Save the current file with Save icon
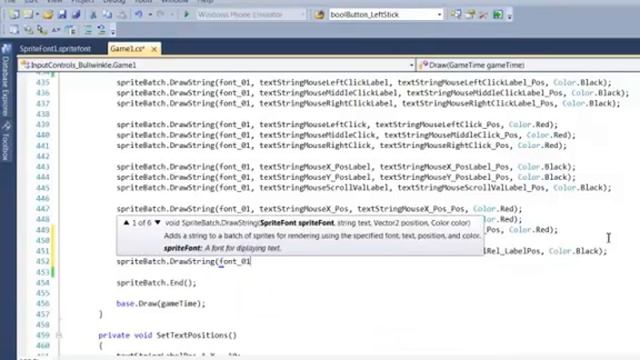 [x=62, y=15]
